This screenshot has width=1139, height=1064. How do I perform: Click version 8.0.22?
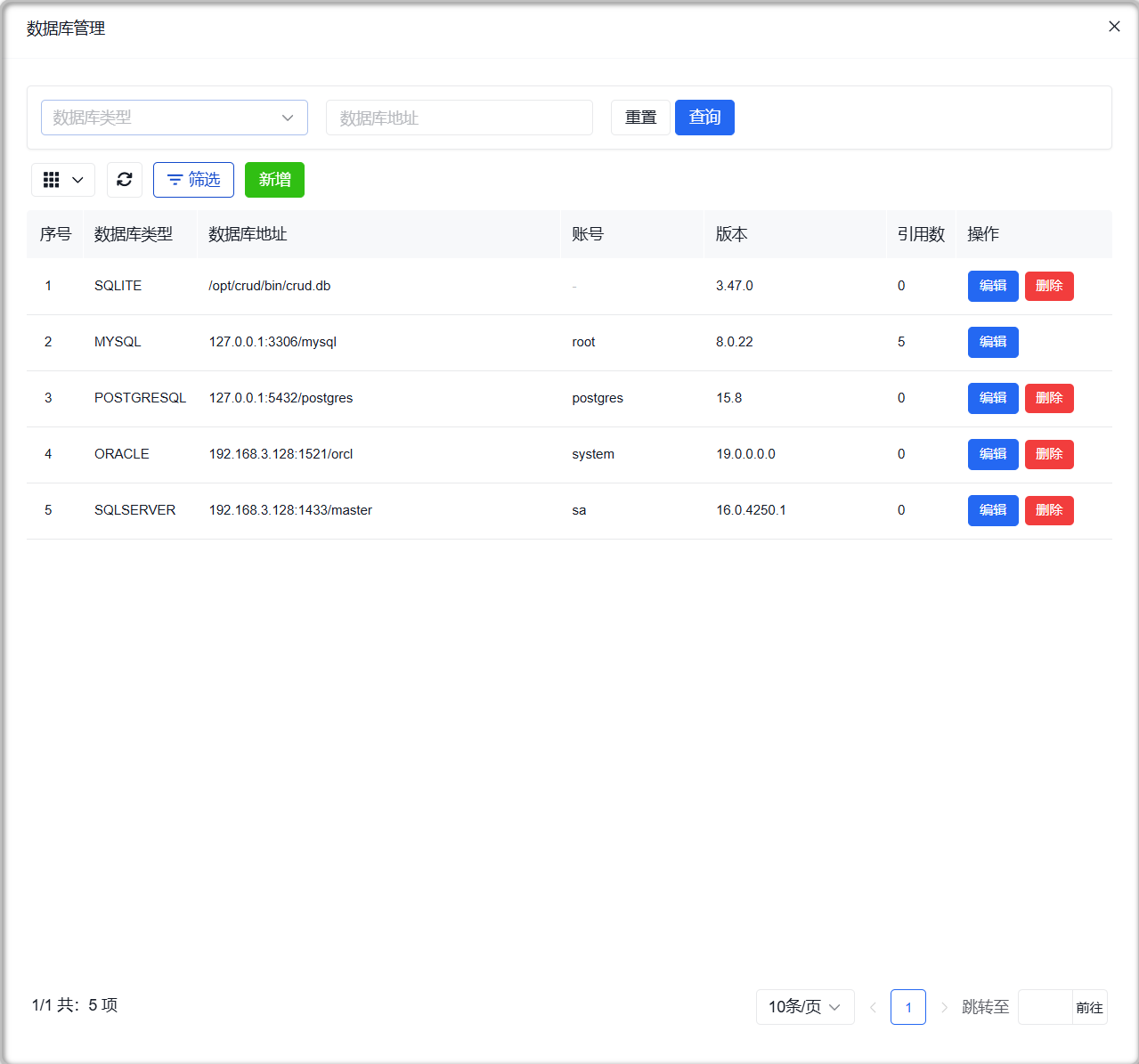(735, 342)
